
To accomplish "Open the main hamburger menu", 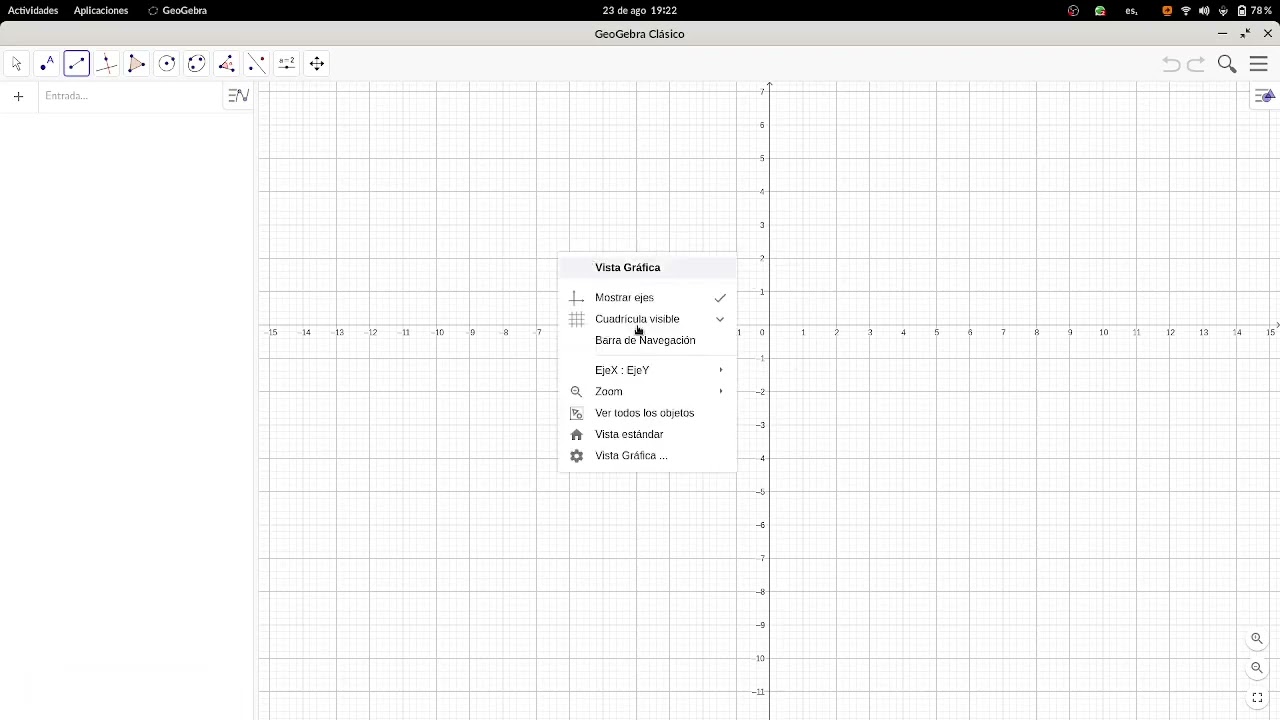I will (1259, 64).
